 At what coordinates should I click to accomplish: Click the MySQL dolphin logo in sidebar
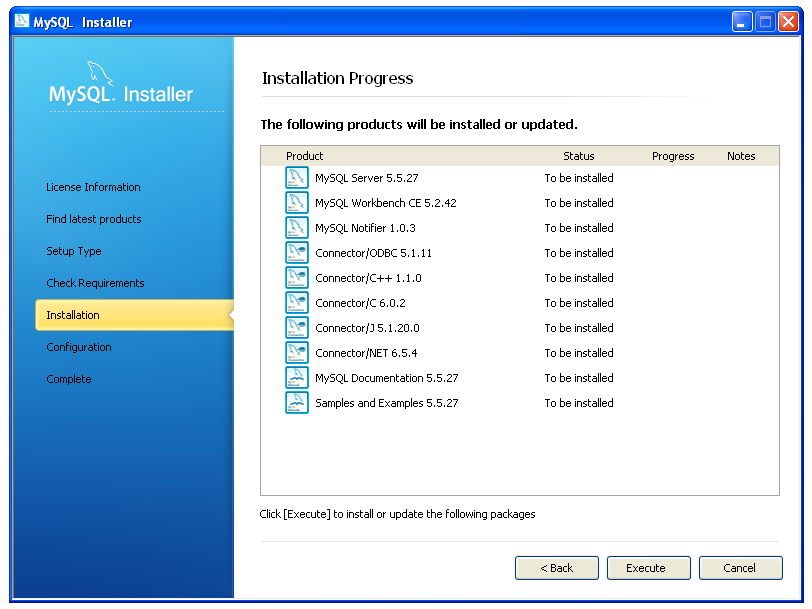[100, 72]
